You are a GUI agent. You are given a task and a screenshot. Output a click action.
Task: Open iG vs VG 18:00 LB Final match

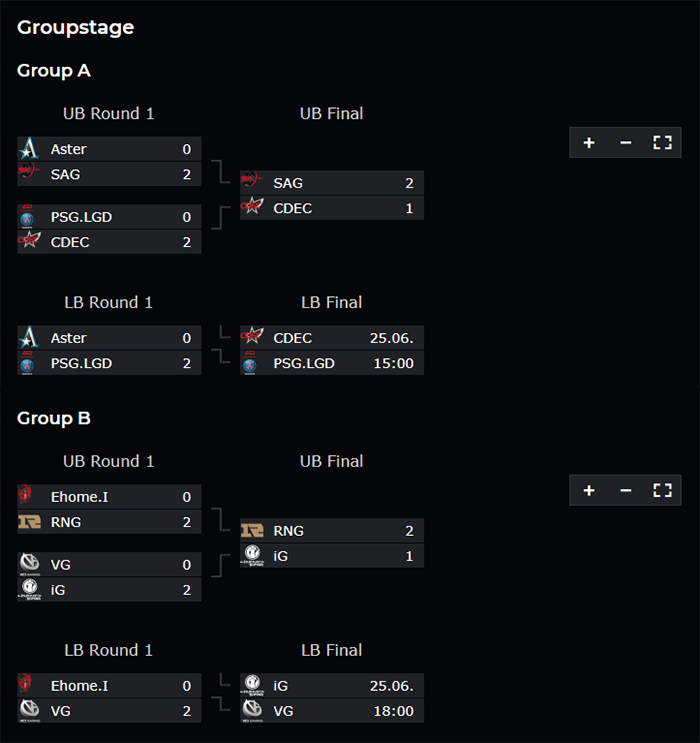click(332, 698)
